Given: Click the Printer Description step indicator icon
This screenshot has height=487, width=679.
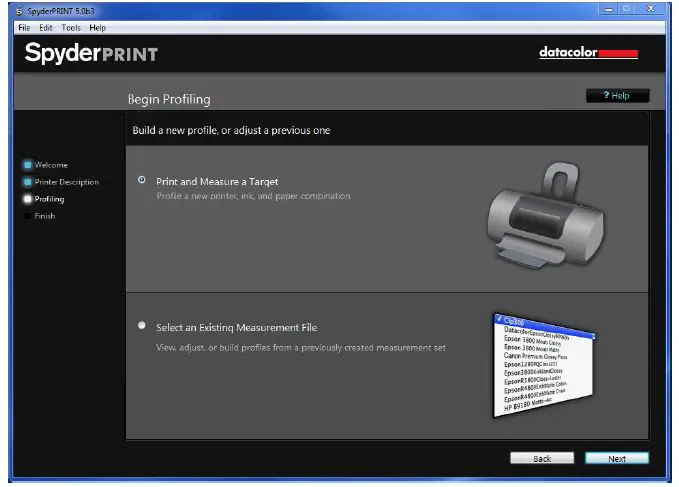Looking at the screenshot, I should tap(28, 182).
